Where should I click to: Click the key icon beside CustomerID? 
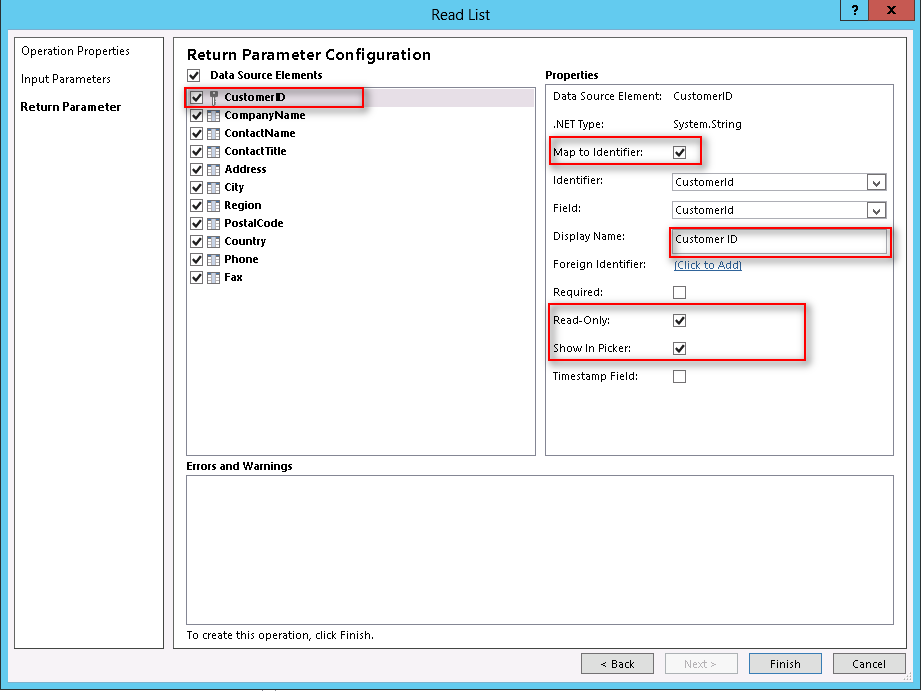214,98
